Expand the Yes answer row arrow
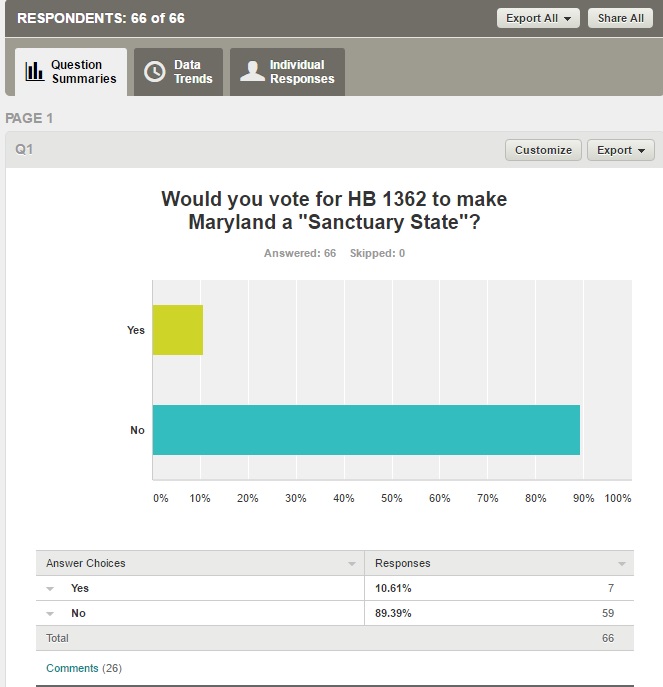Viewport: 663px width, 687px height. 50,589
